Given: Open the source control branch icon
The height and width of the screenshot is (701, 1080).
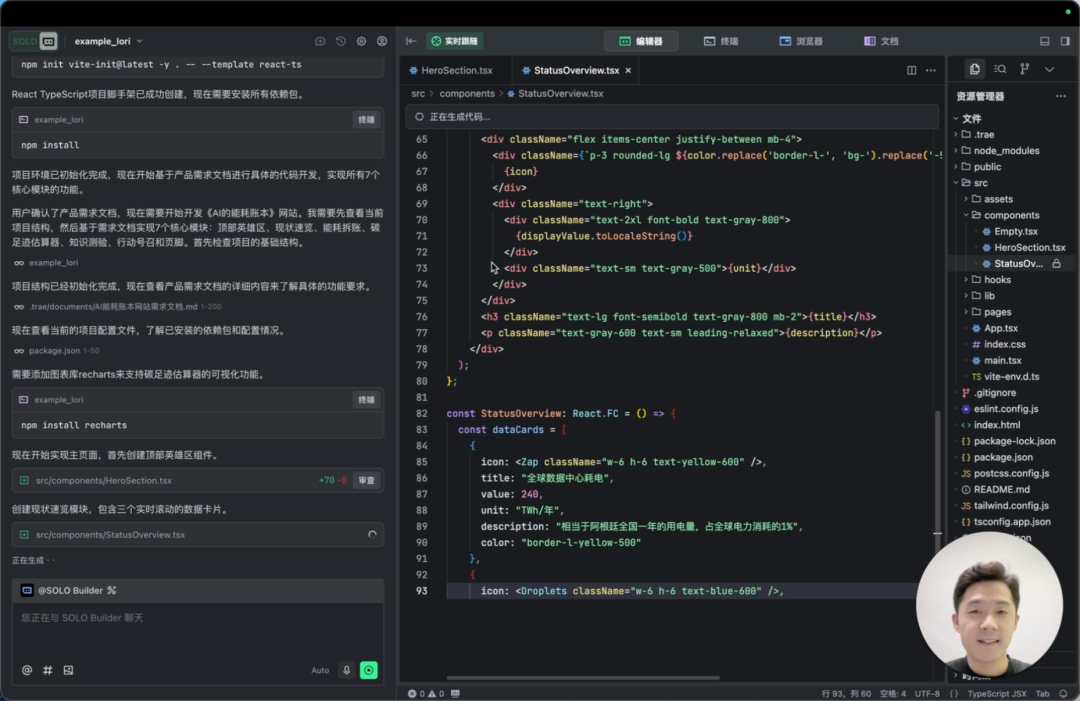Looking at the screenshot, I should [1024, 69].
